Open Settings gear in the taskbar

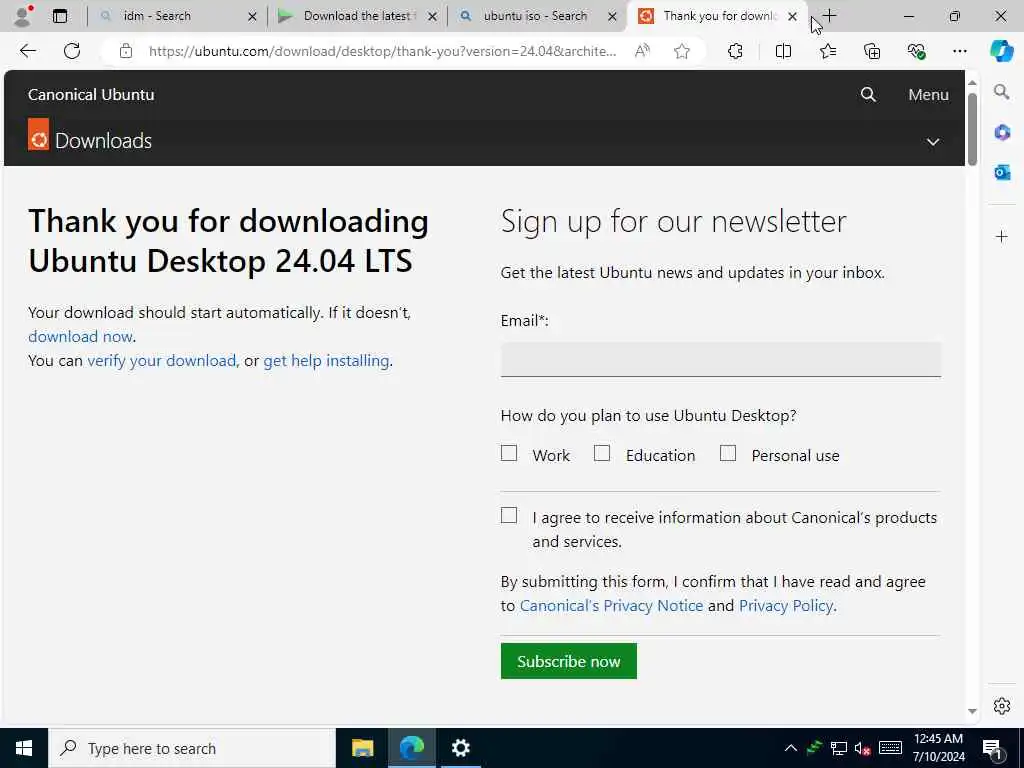coord(460,748)
